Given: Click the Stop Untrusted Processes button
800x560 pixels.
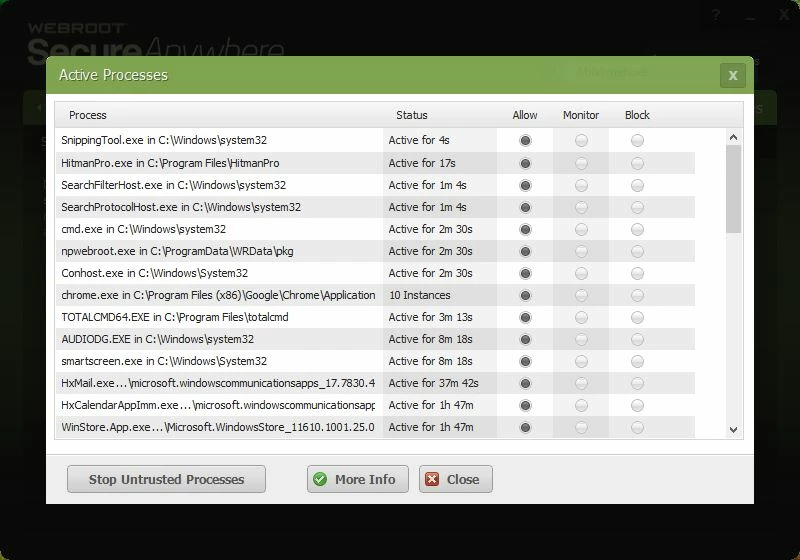Looking at the screenshot, I should [x=166, y=479].
